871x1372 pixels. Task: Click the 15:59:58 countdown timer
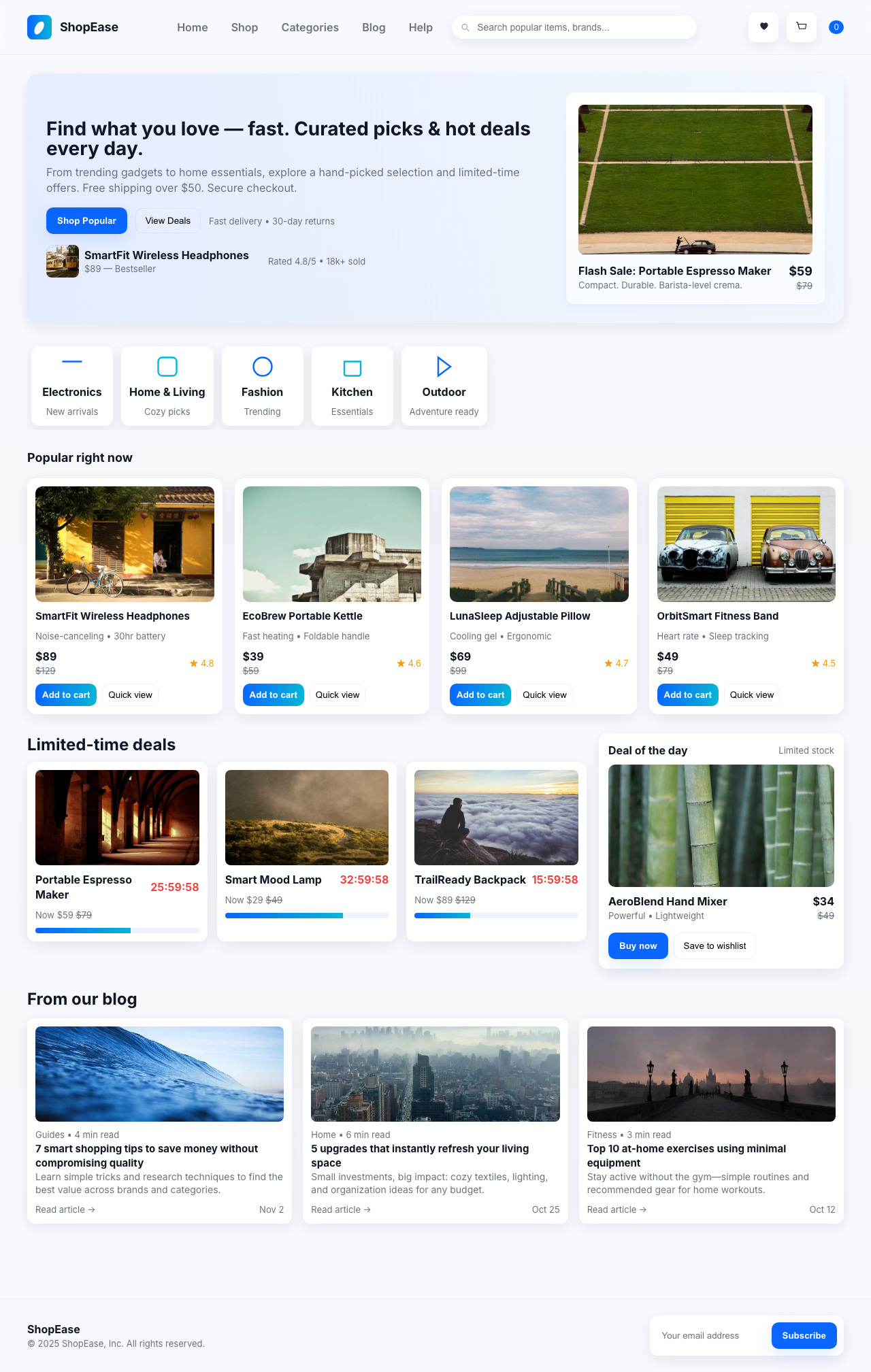point(555,880)
